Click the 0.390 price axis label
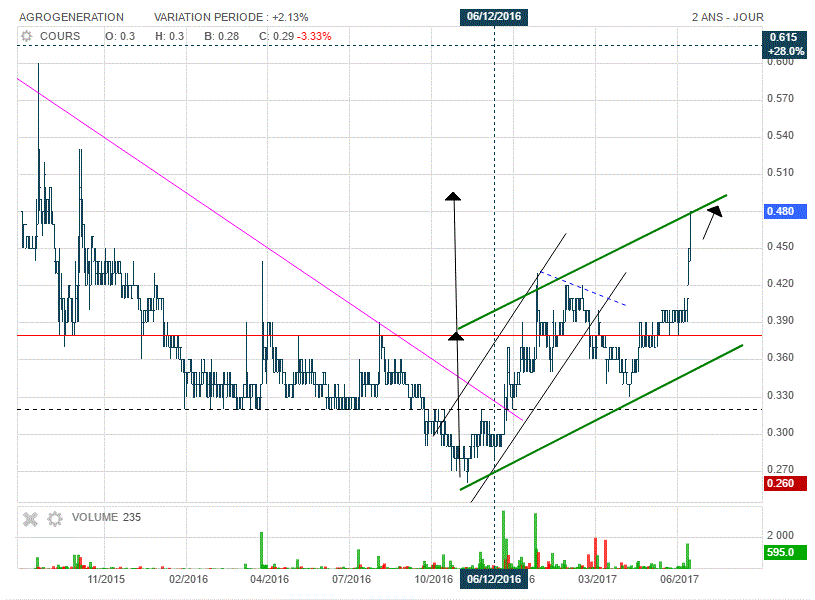Image resolution: width=815 pixels, height=600 pixels. [780, 320]
